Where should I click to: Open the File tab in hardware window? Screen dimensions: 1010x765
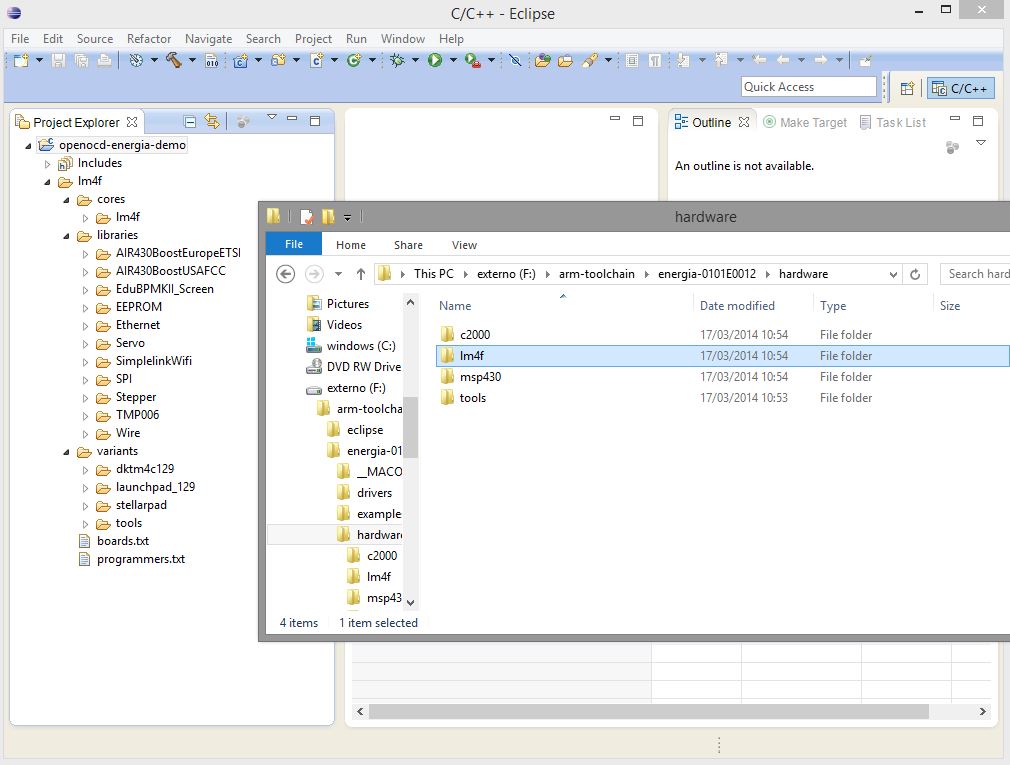[x=294, y=244]
